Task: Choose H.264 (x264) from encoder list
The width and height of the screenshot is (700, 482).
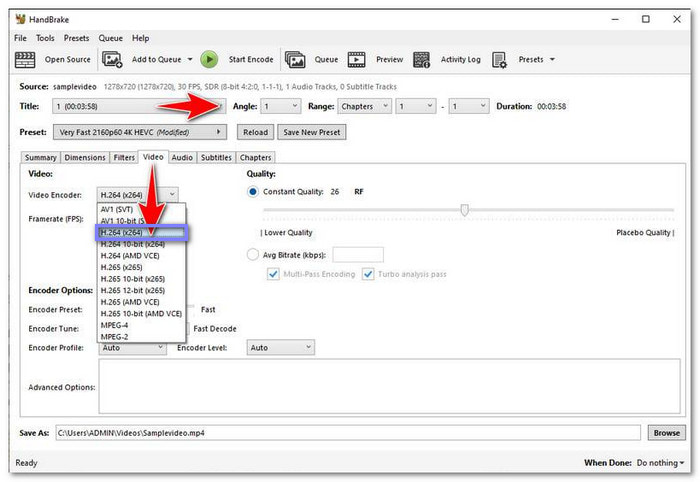Action: 141,233
